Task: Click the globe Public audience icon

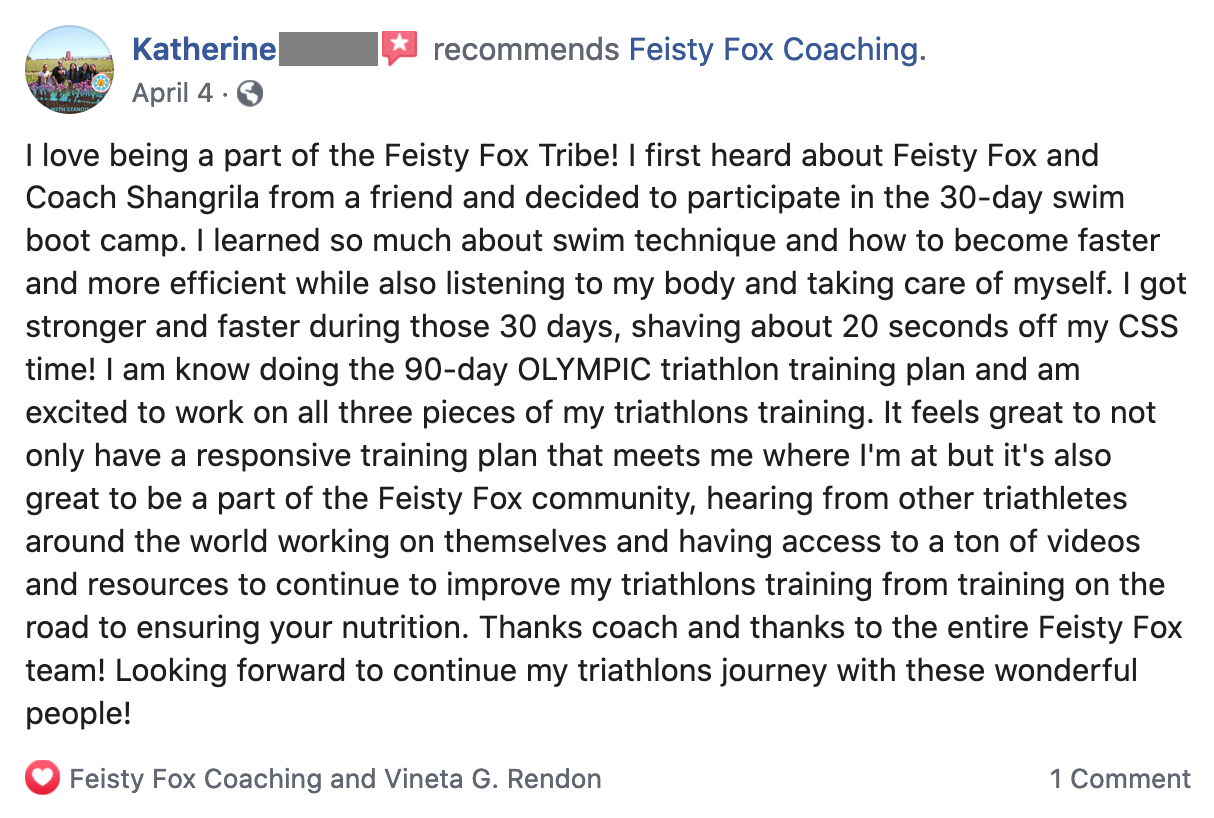Action: click(251, 94)
